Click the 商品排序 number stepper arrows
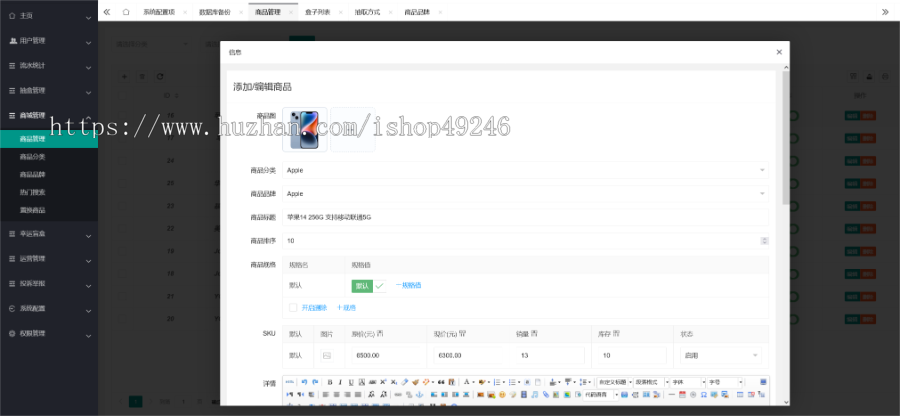Image resolution: width=900 pixels, height=416 pixels. point(764,241)
